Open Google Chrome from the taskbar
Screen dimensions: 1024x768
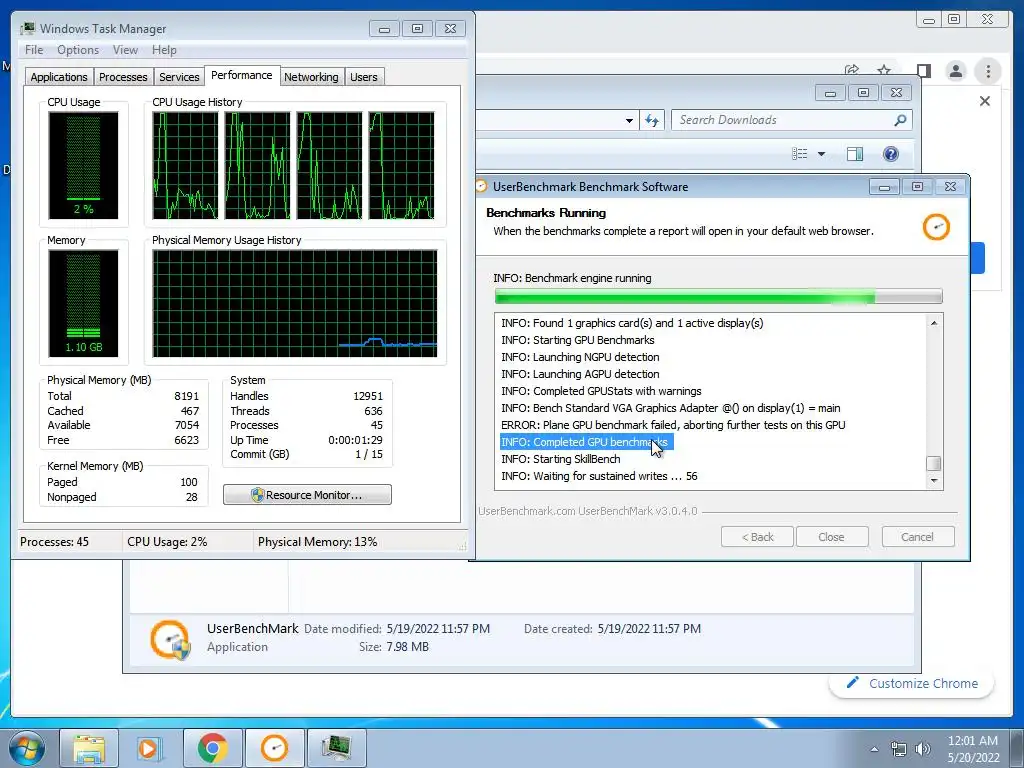point(212,748)
